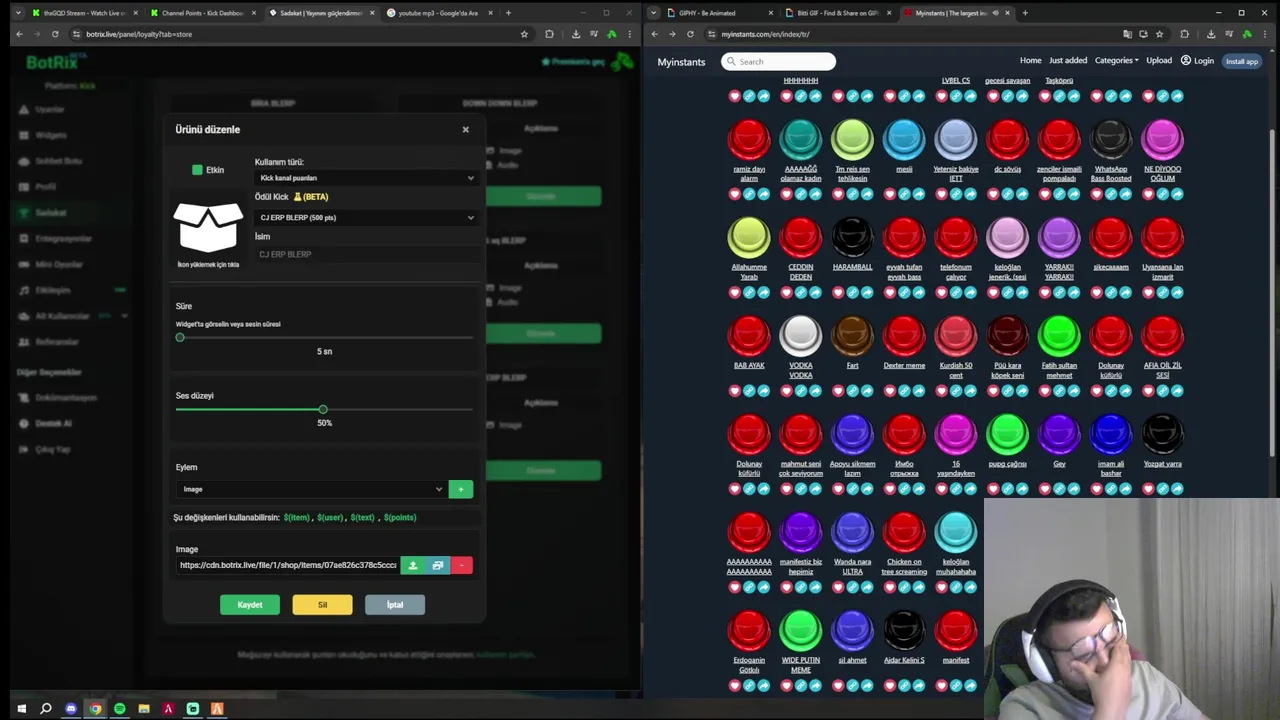Click the yellow Sil button
The width and height of the screenshot is (1280, 720).
pyautogui.click(x=322, y=604)
